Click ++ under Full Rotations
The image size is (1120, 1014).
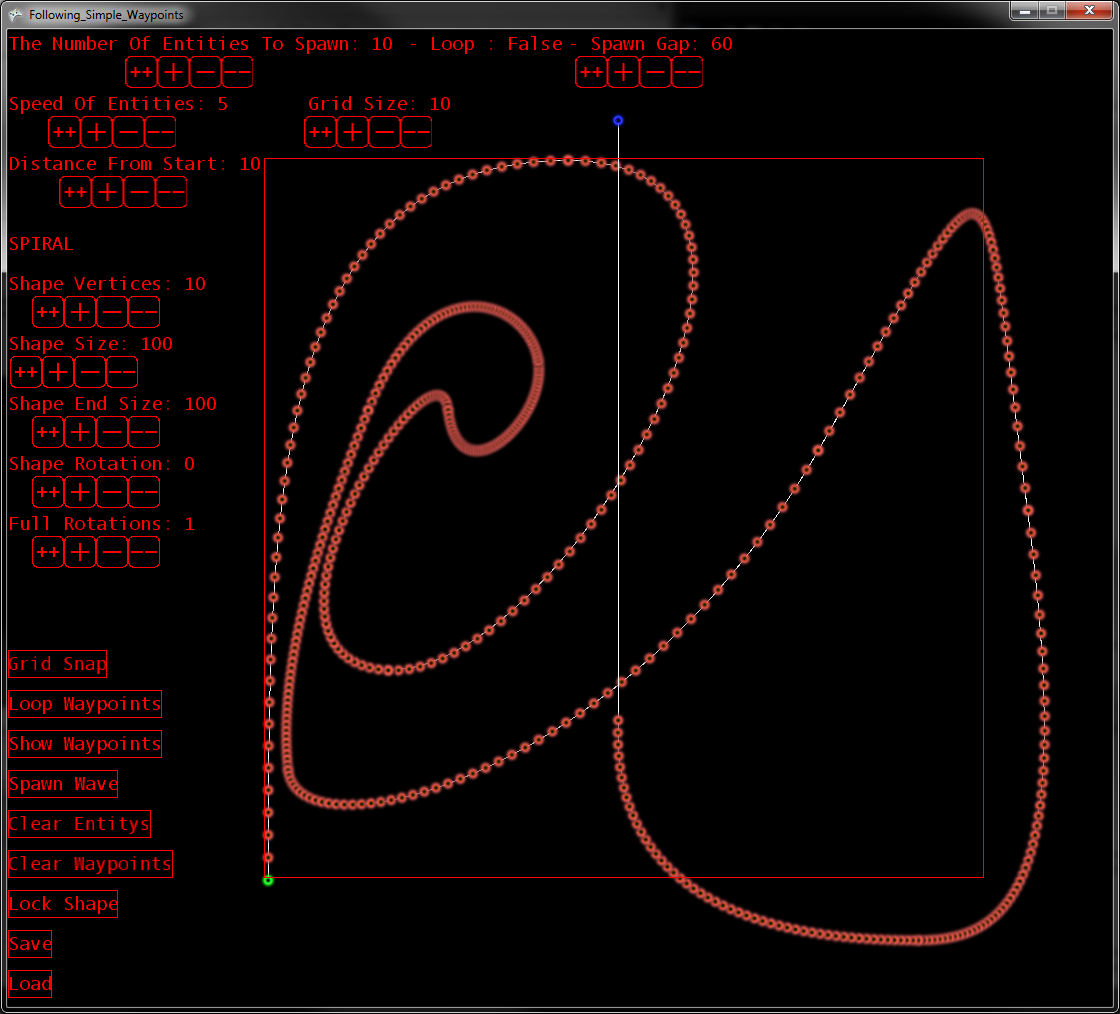(x=48, y=552)
